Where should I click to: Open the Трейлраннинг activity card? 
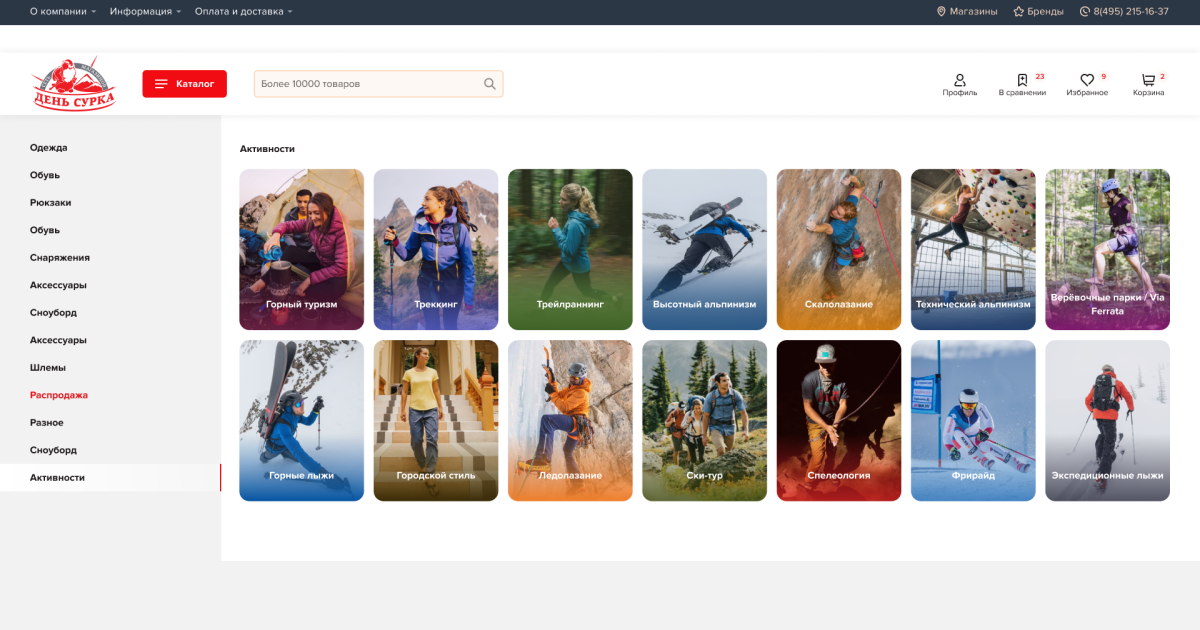click(x=570, y=249)
